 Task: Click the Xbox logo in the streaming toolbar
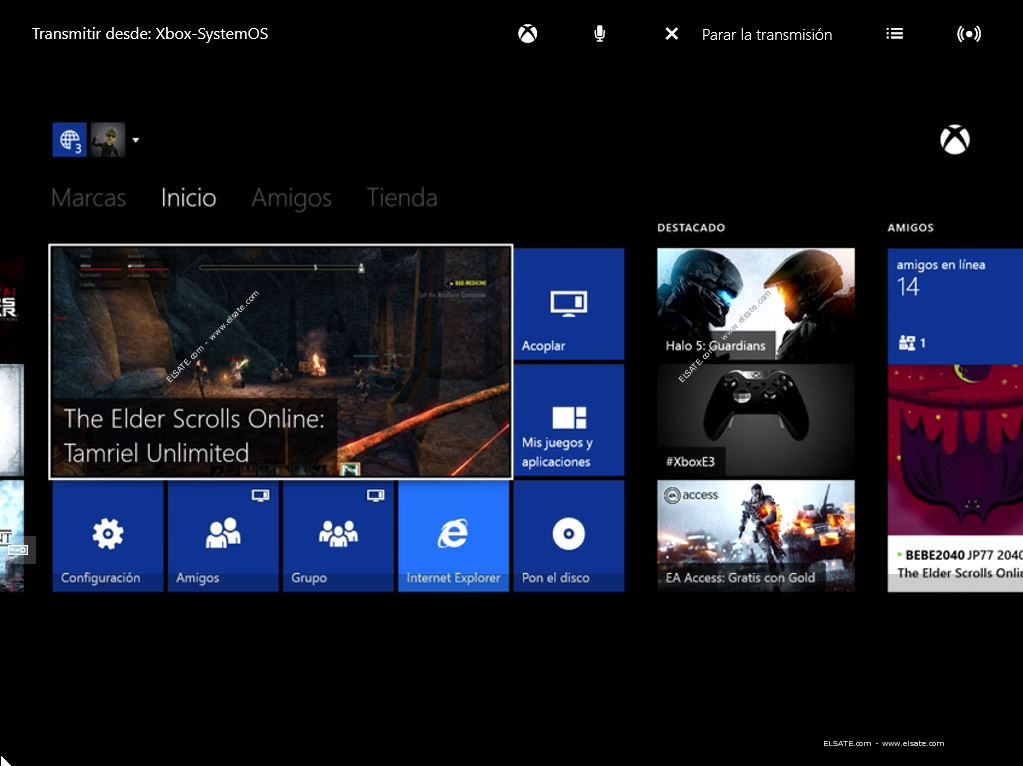[x=527, y=34]
